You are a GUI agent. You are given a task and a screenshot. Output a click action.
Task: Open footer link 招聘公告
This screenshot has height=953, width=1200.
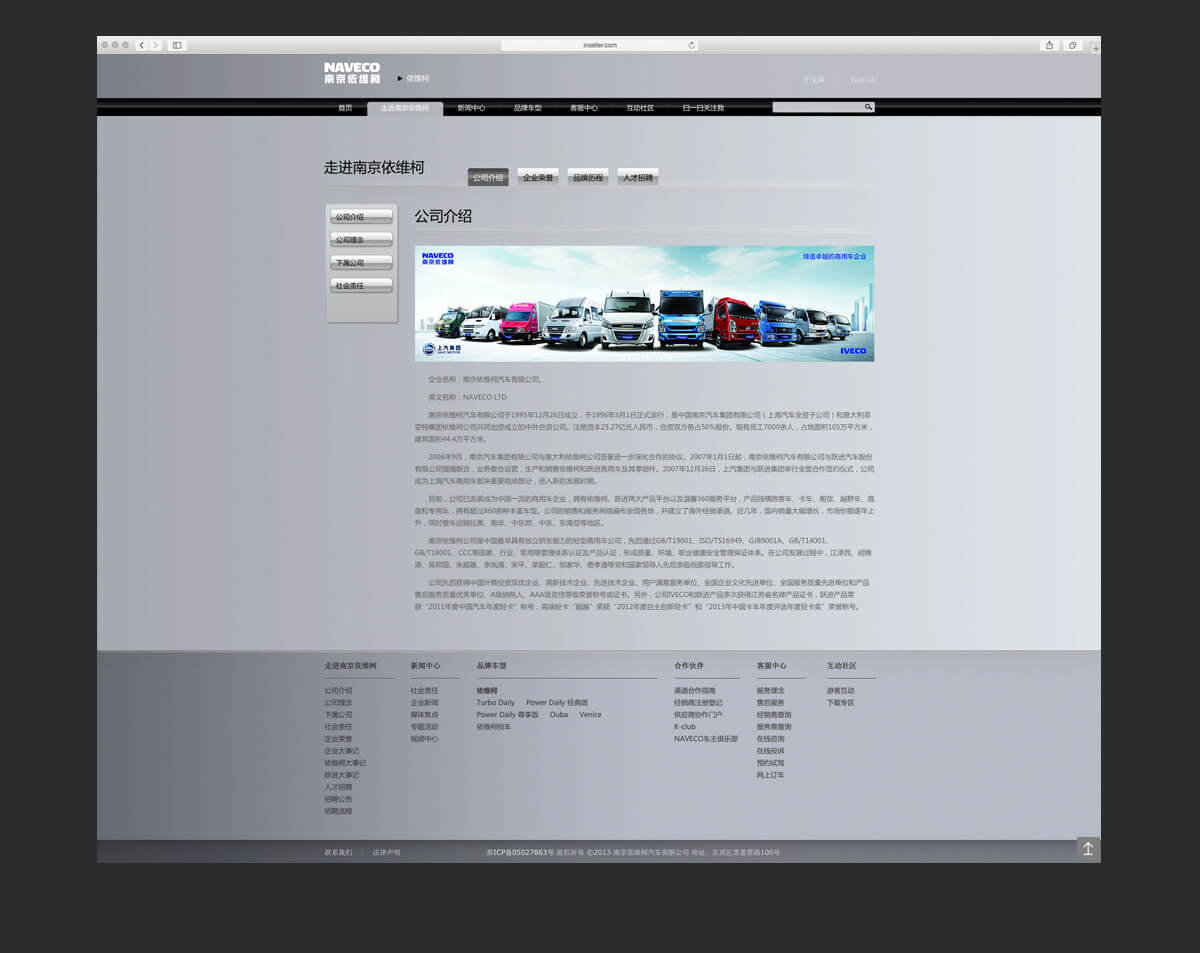pyautogui.click(x=338, y=799)
